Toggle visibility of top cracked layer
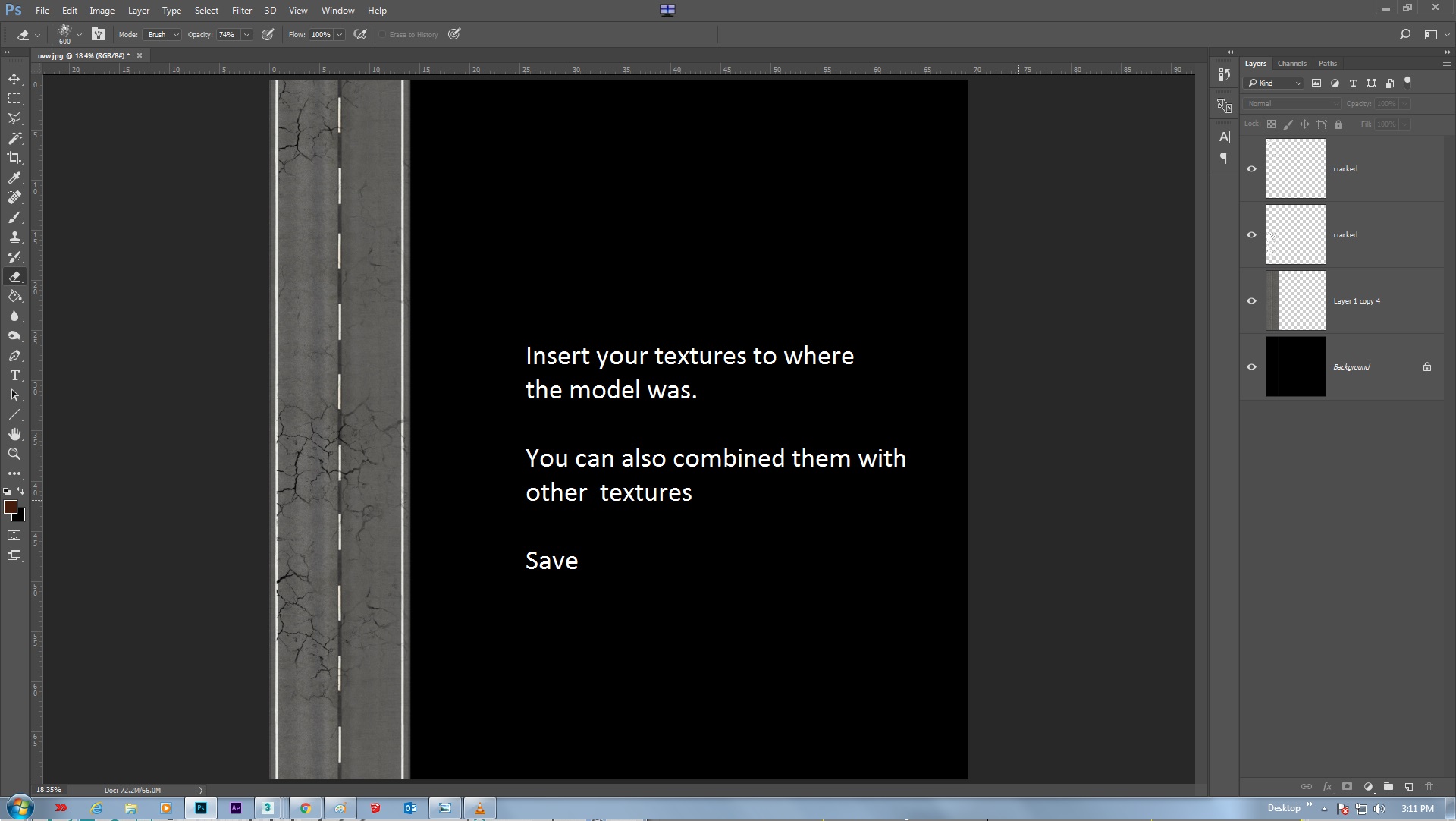The width and height of the screenshot is (1456, 821). pos(1251,168)
